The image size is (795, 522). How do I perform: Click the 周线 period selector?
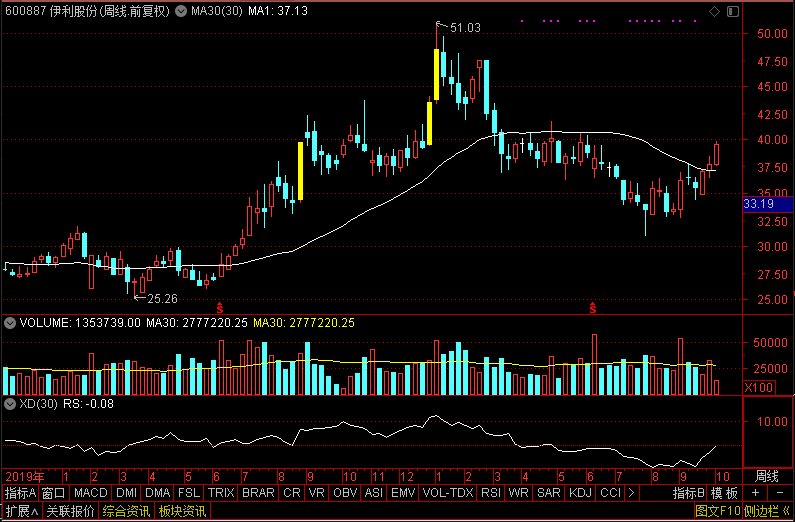coord(767,476)
